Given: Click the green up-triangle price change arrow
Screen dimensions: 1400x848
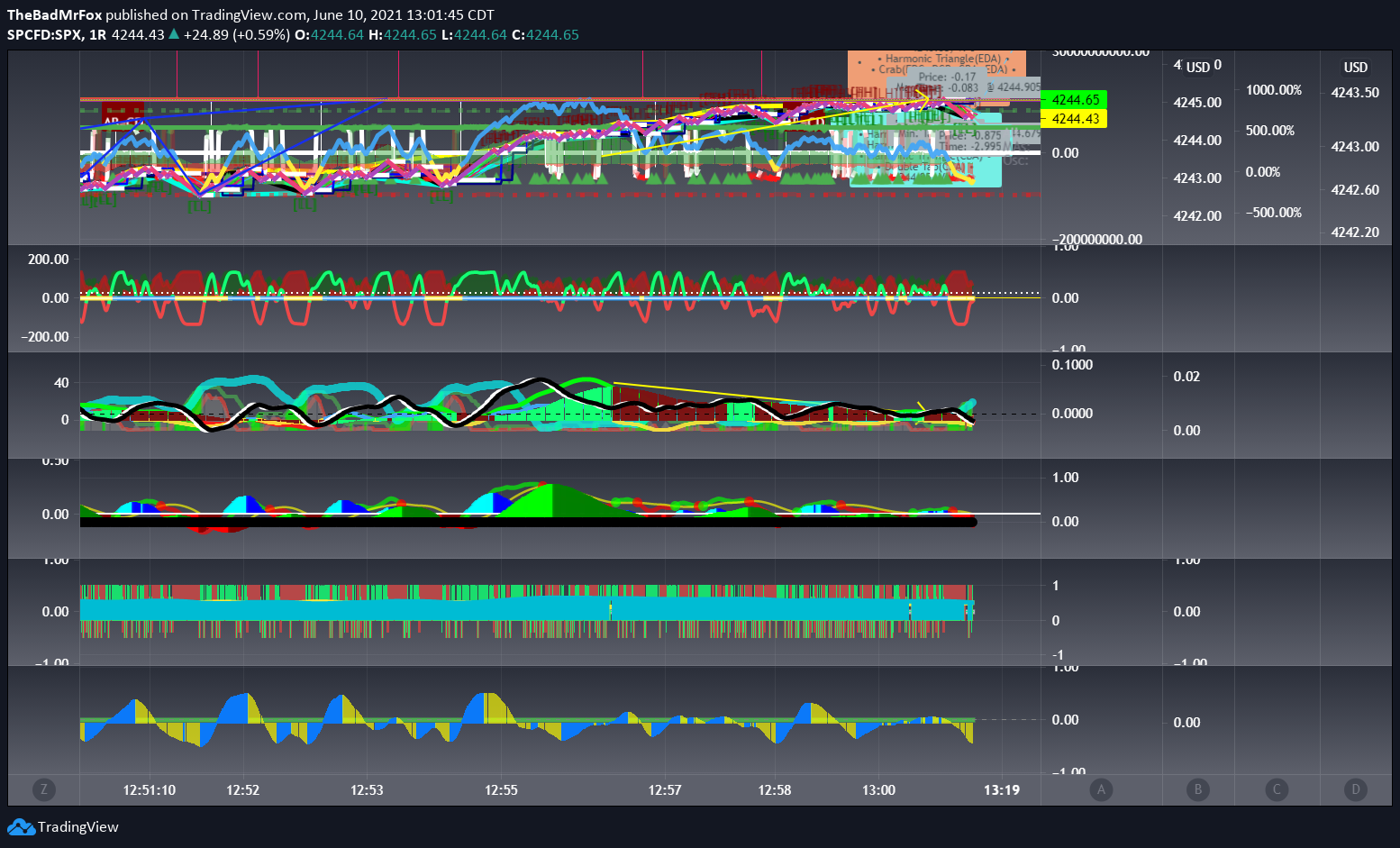Looking at the screenshot, I should coord(174,34).
